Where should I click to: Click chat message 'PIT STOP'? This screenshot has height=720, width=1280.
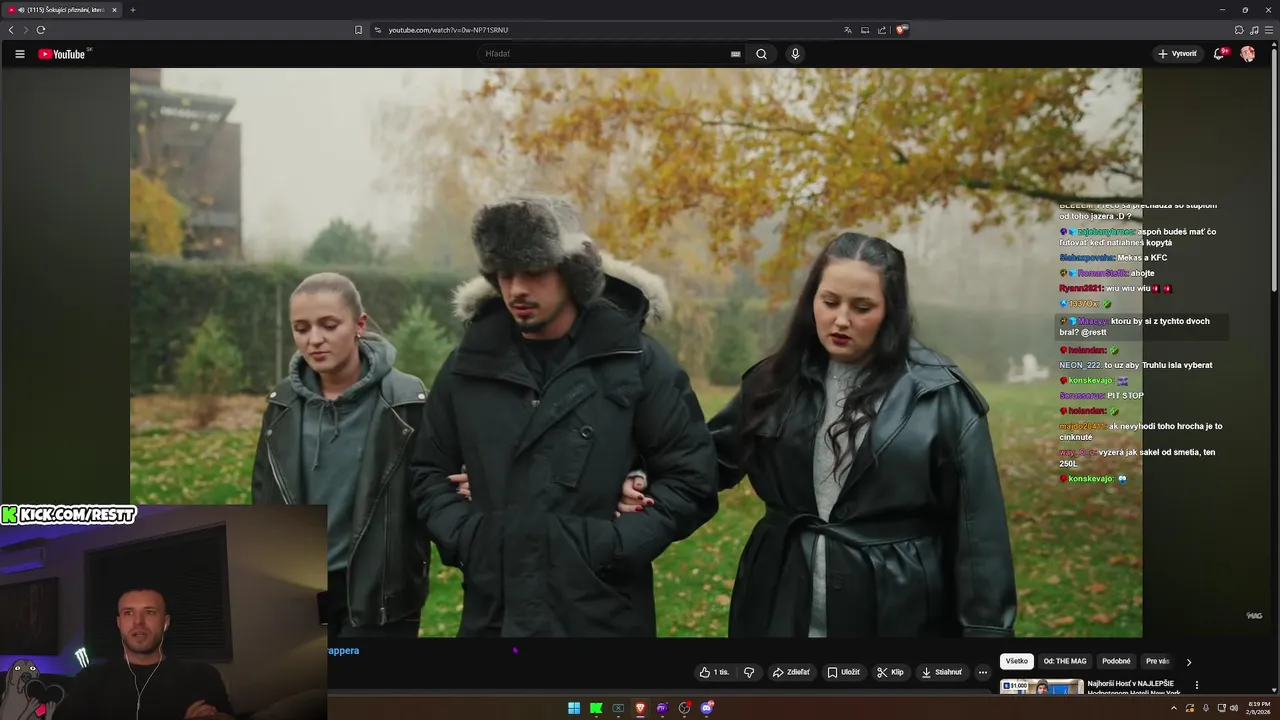(1125, 396)
